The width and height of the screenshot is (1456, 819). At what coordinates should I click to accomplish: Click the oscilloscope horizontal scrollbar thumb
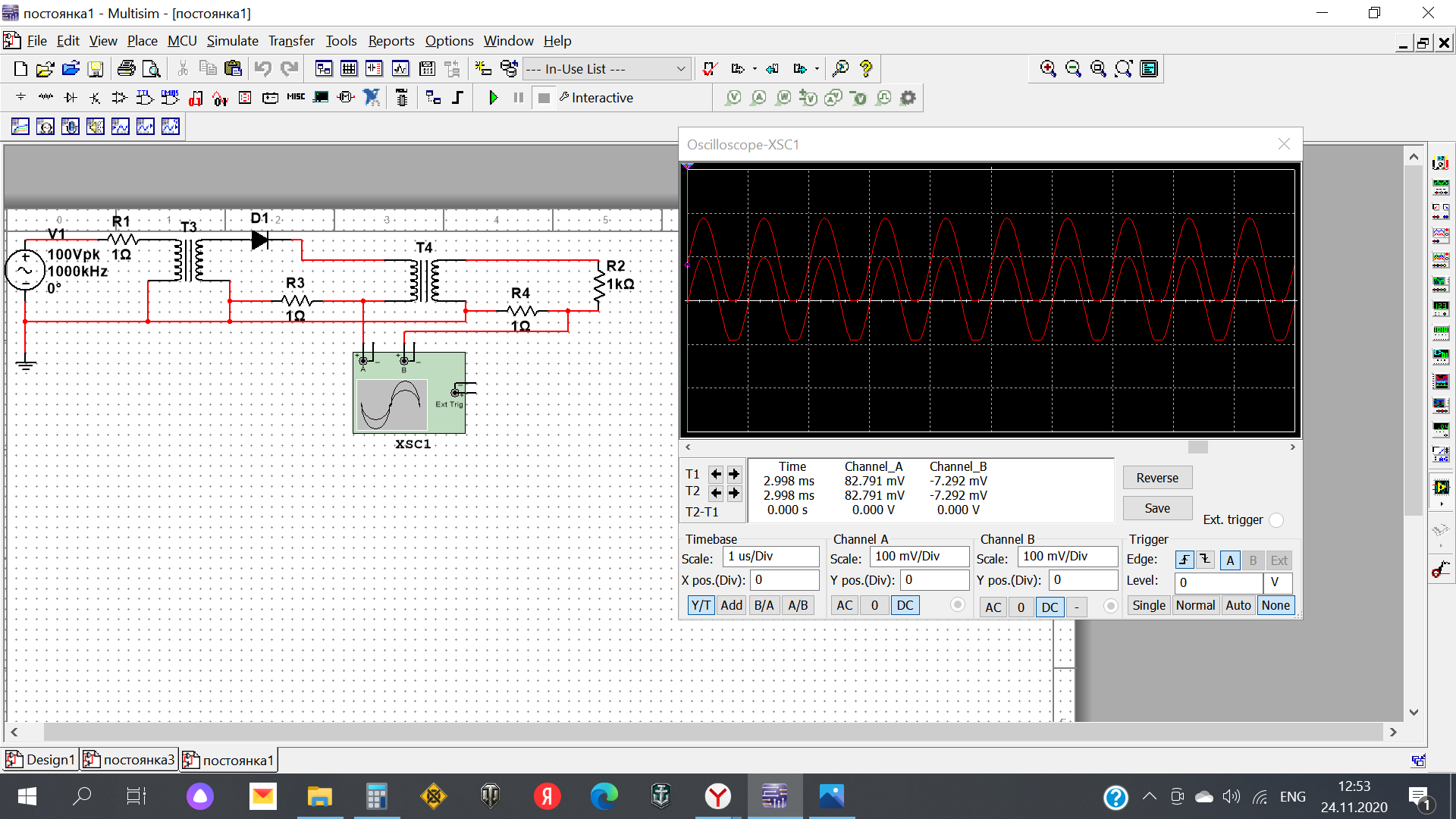1197,447
